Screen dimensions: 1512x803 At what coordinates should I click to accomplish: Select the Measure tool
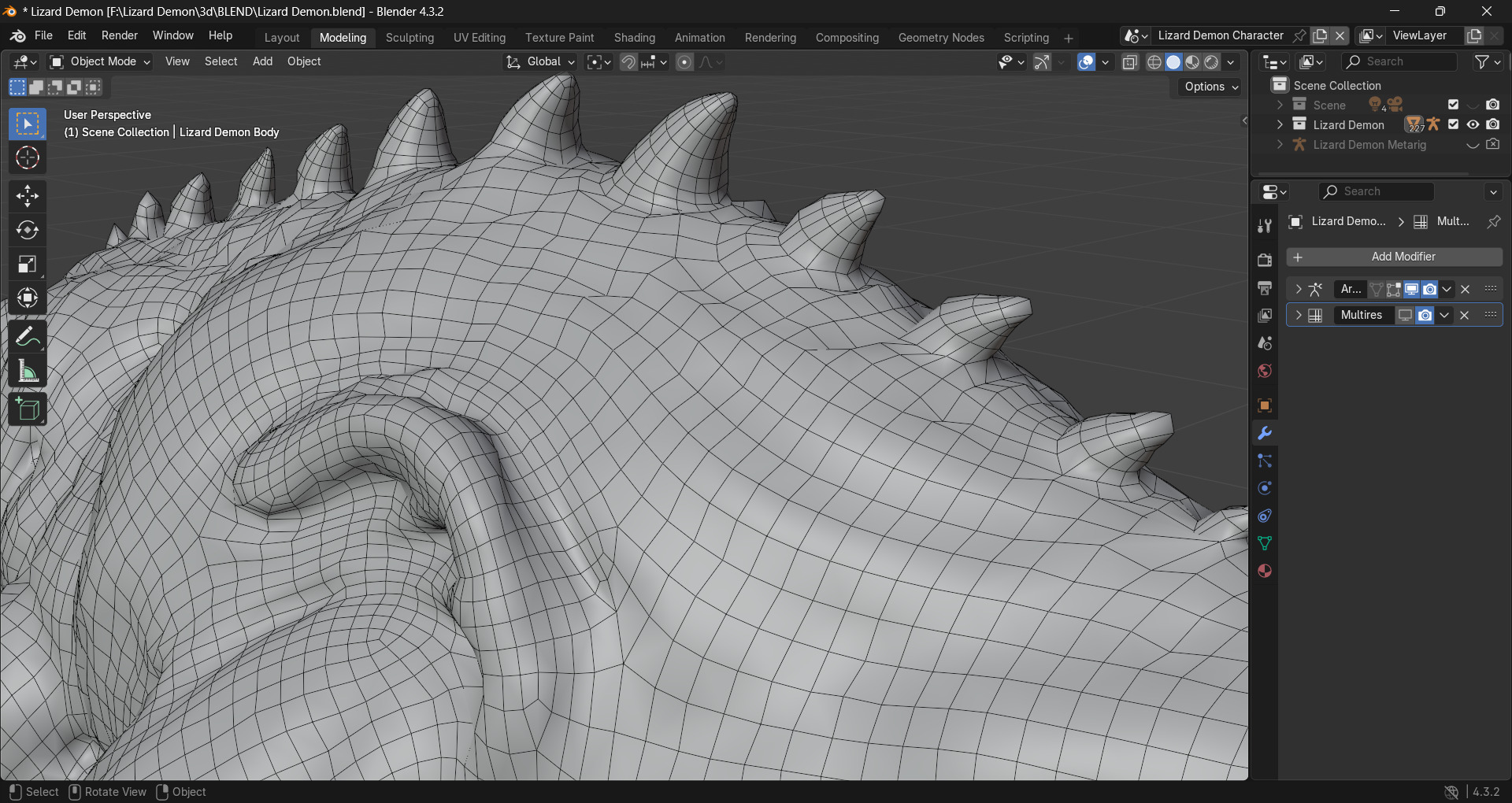(28, 371)
